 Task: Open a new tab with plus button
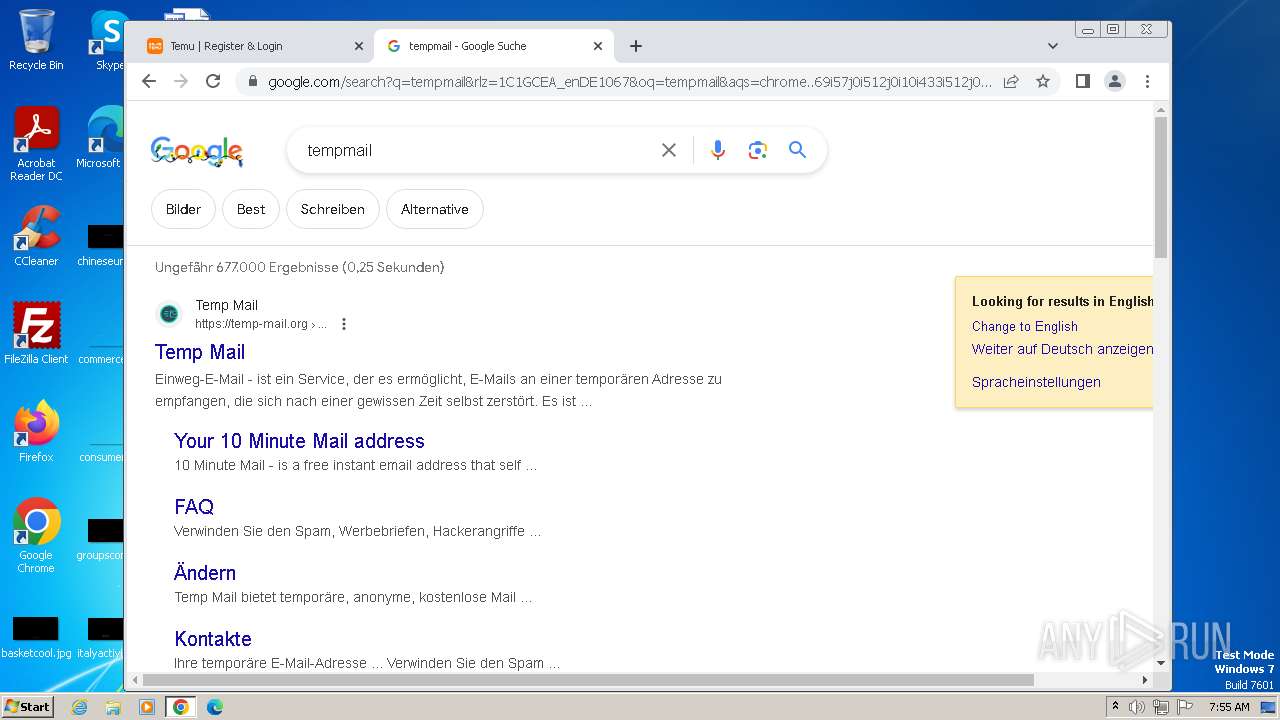tap(636, 46)
